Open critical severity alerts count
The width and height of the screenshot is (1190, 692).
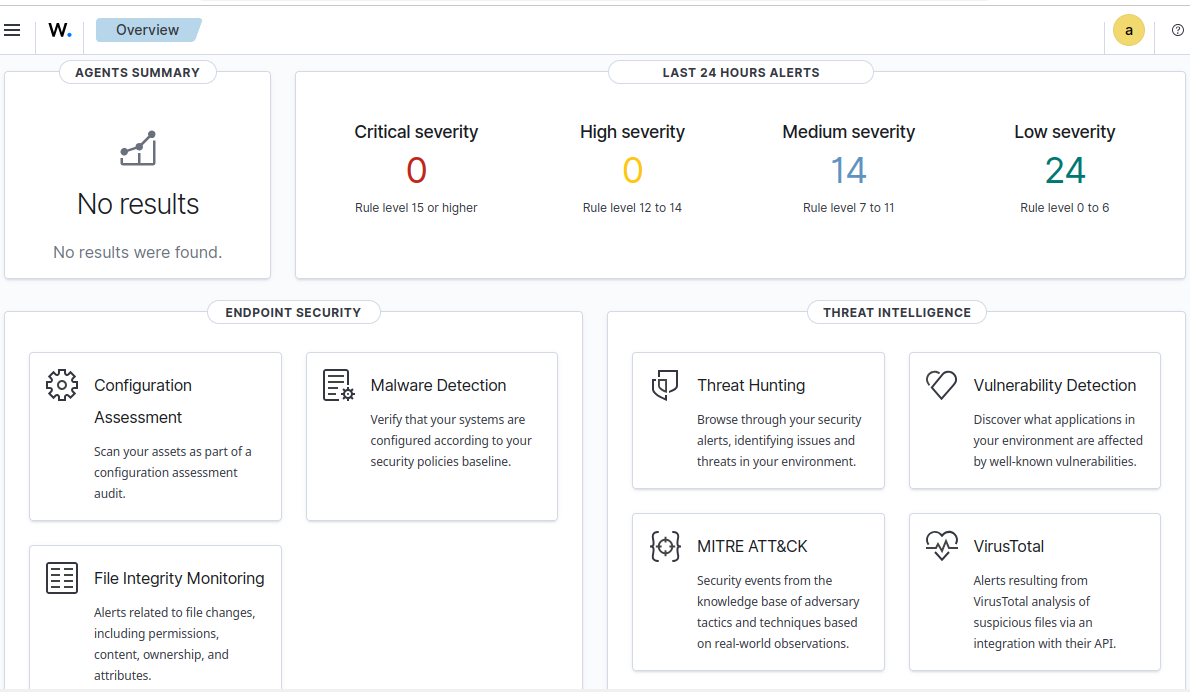[416, 170]
